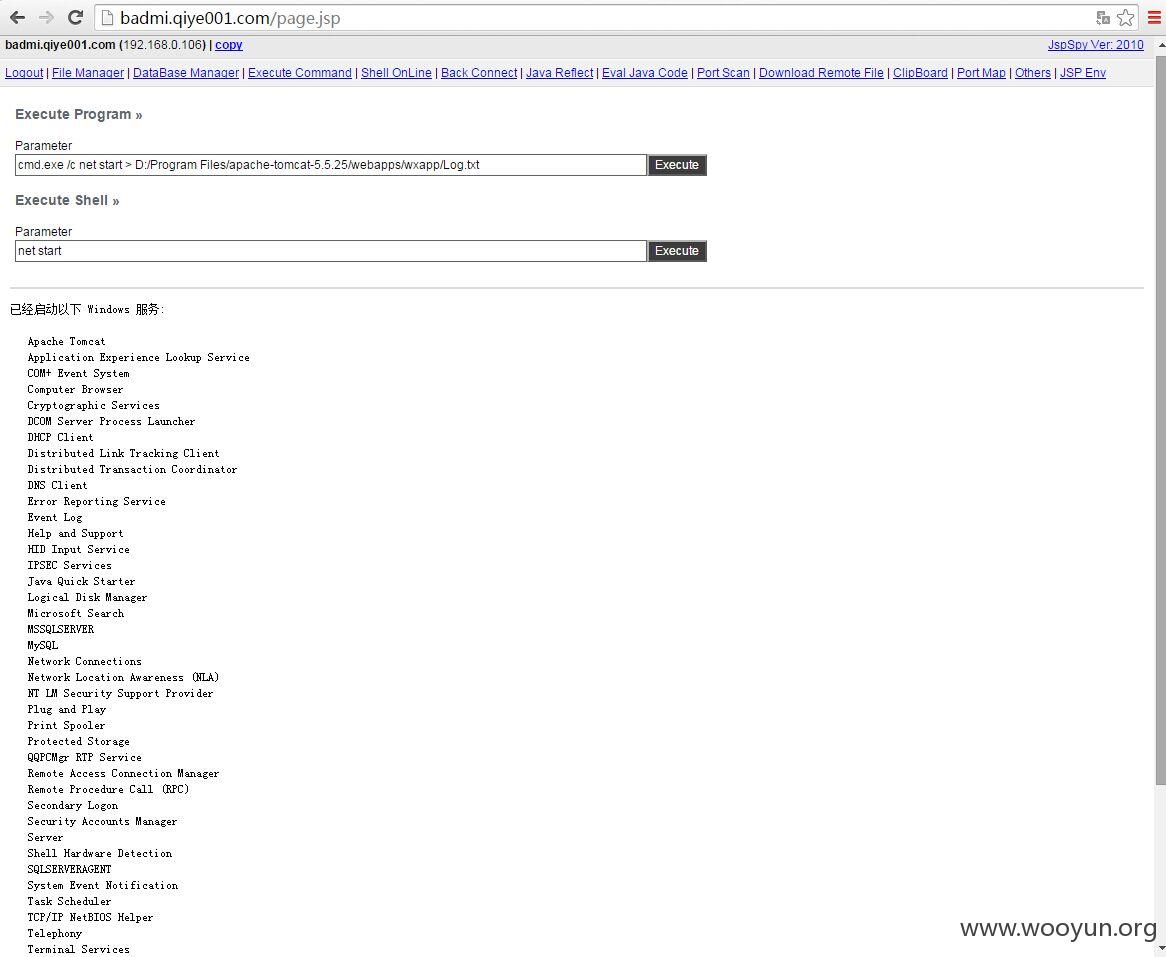This screenshot has width=1166, height=957.
Task: Click the browser forward arrow
Action: [x=46, y=17]
